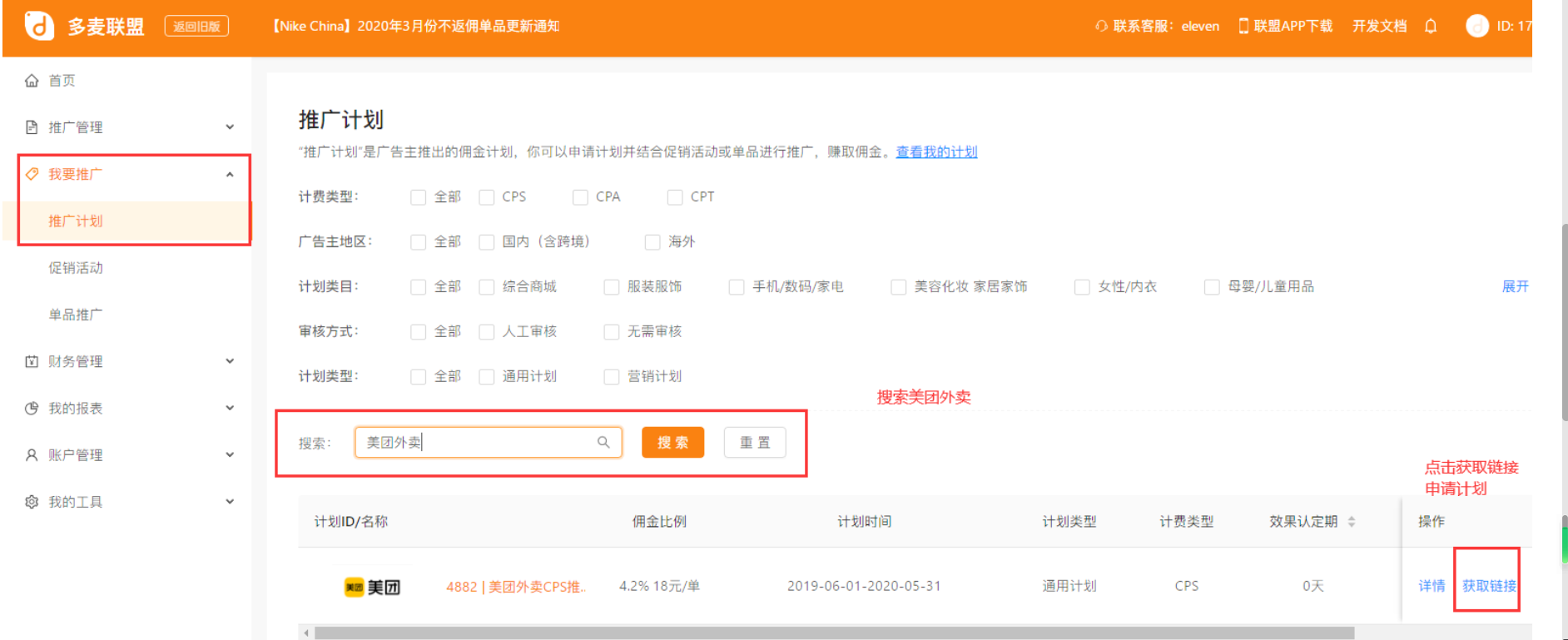Open the 查看我的计划 link
Screen dimensions: 1568x640
[x=936, y=151]
